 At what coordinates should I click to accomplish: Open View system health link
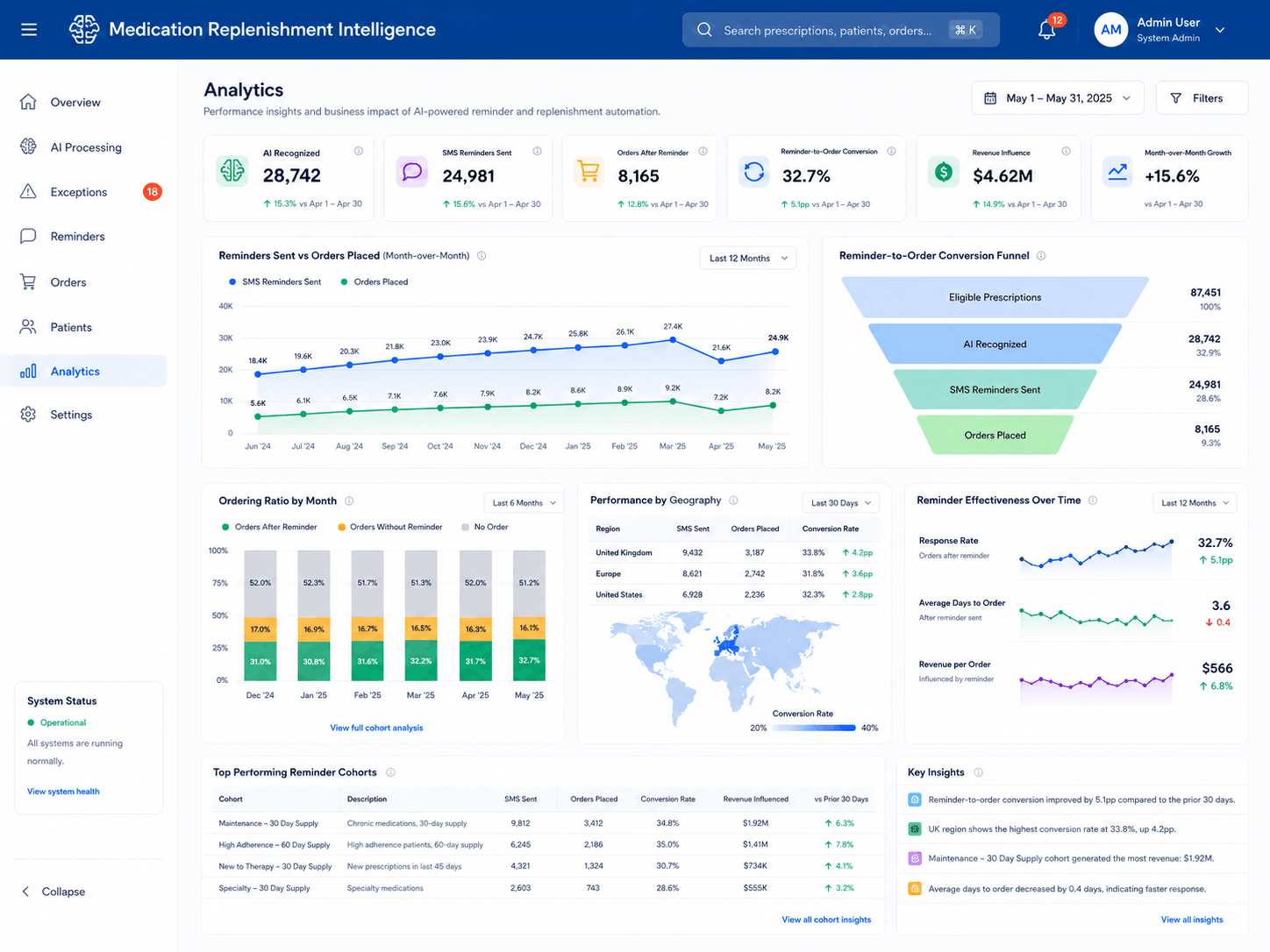click(63, 792)
